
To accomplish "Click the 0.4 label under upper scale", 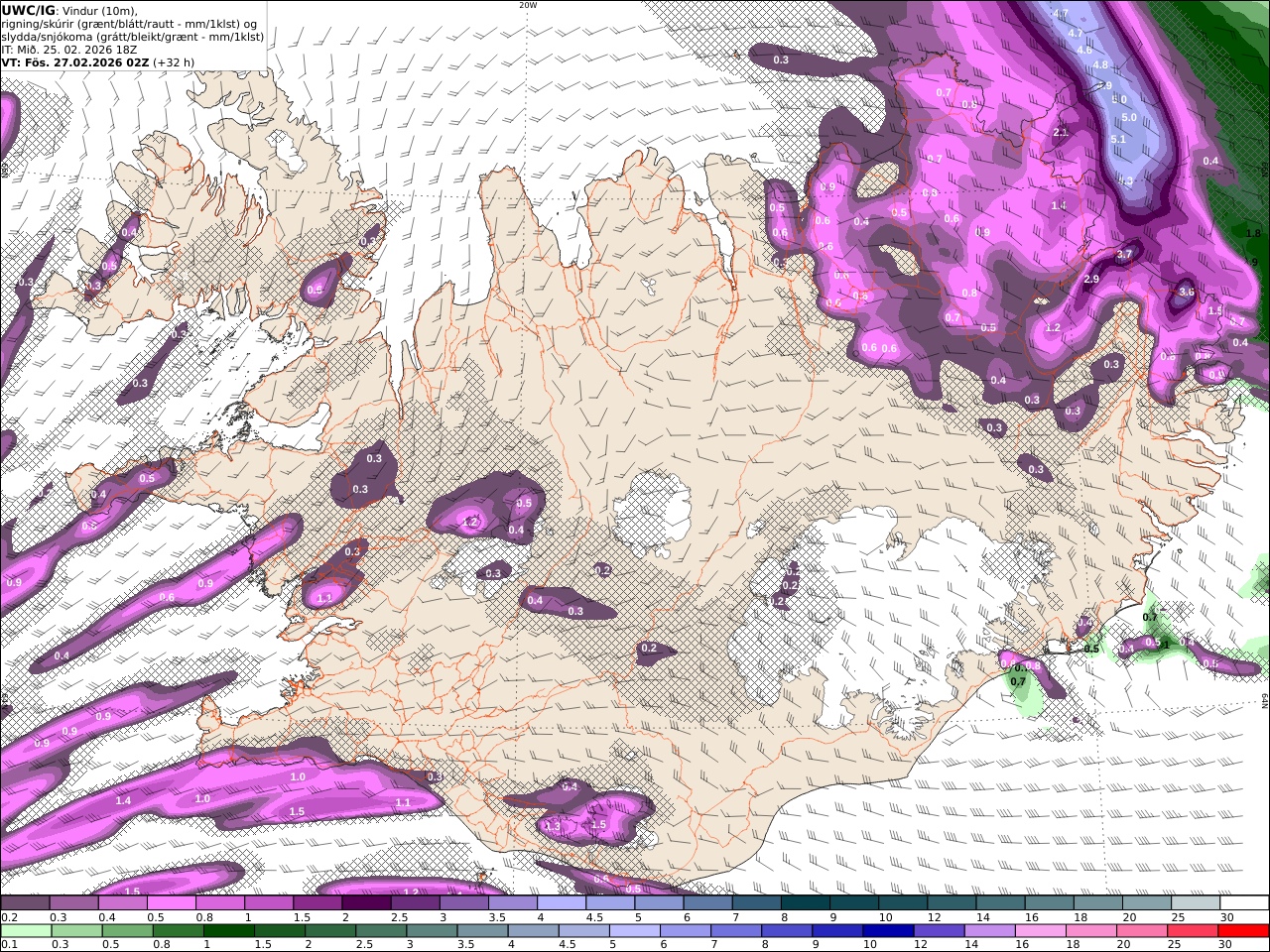I will click(x=107, y=917).
